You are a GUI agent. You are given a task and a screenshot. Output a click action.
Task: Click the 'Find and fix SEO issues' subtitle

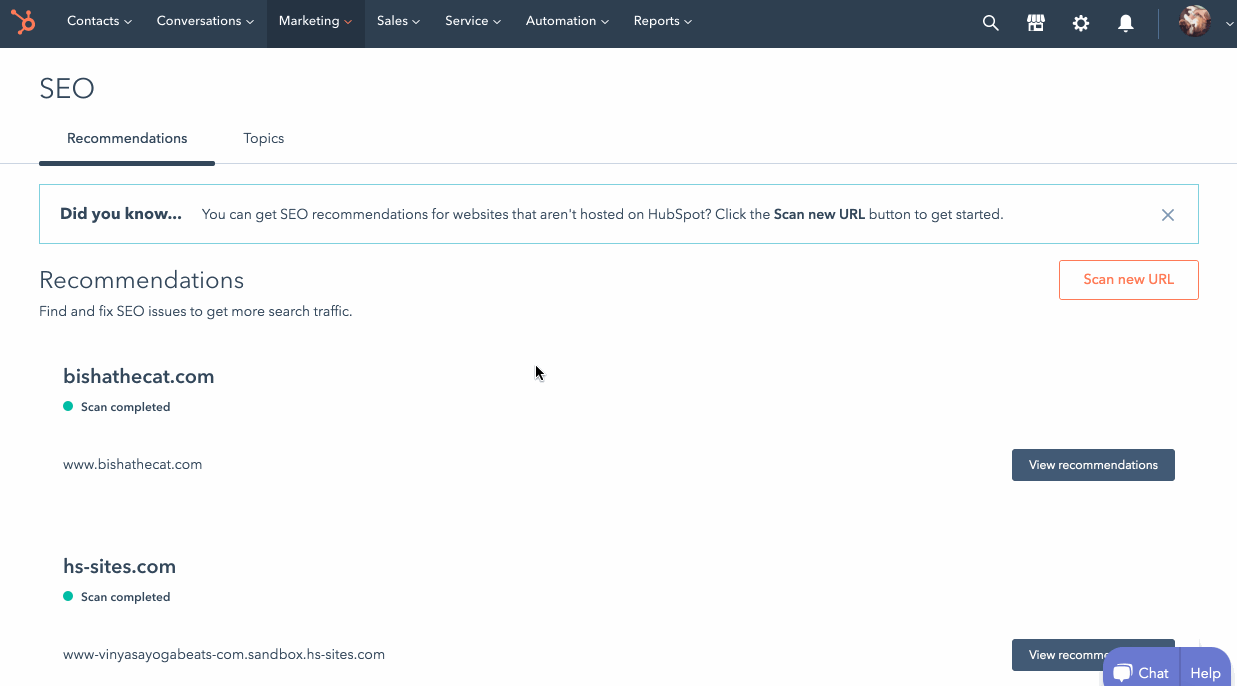(196, 312)
